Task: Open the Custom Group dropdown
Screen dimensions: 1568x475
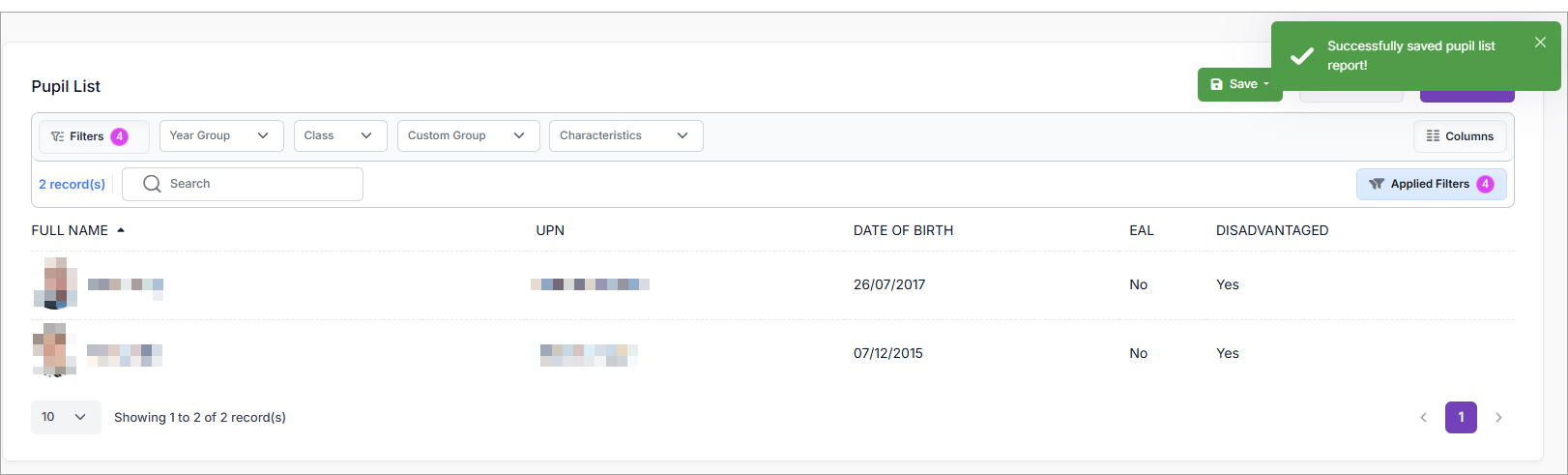Action: [467, 135]
